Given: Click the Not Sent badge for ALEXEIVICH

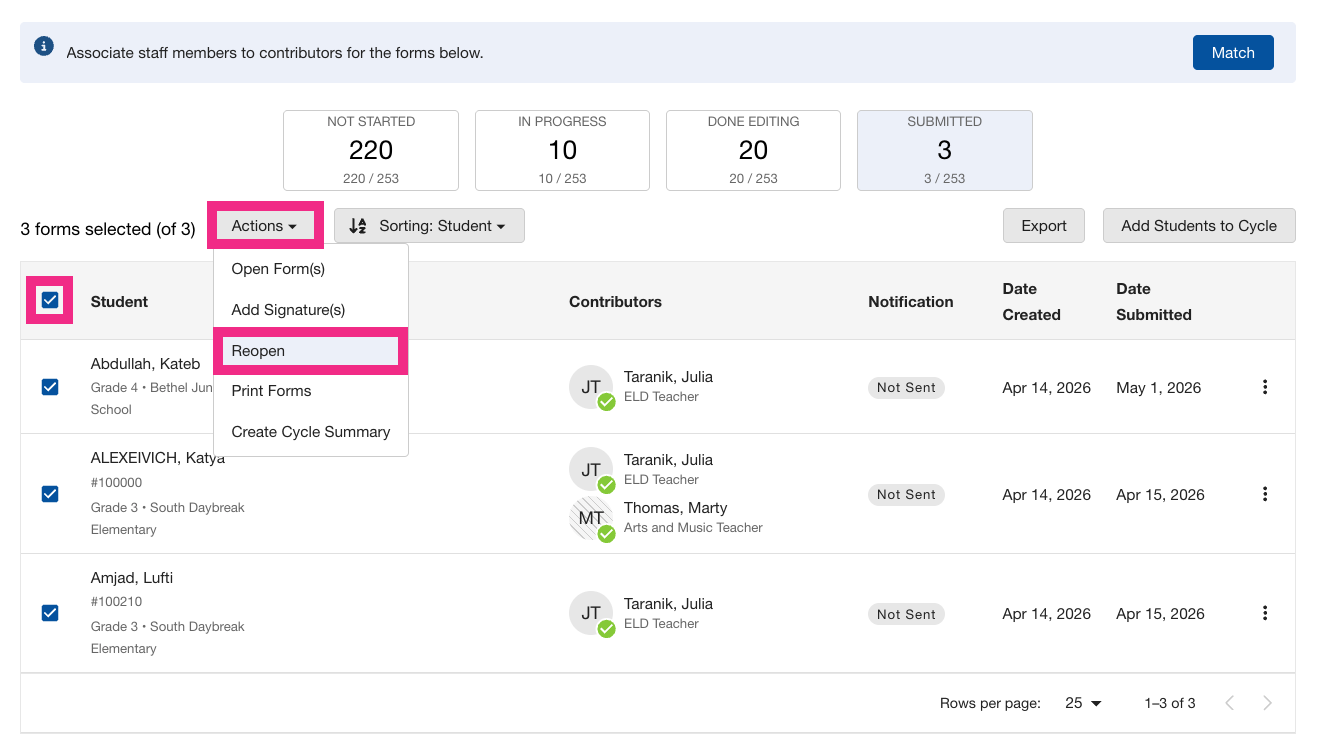Looking at the screenshot, I should 906,495.
